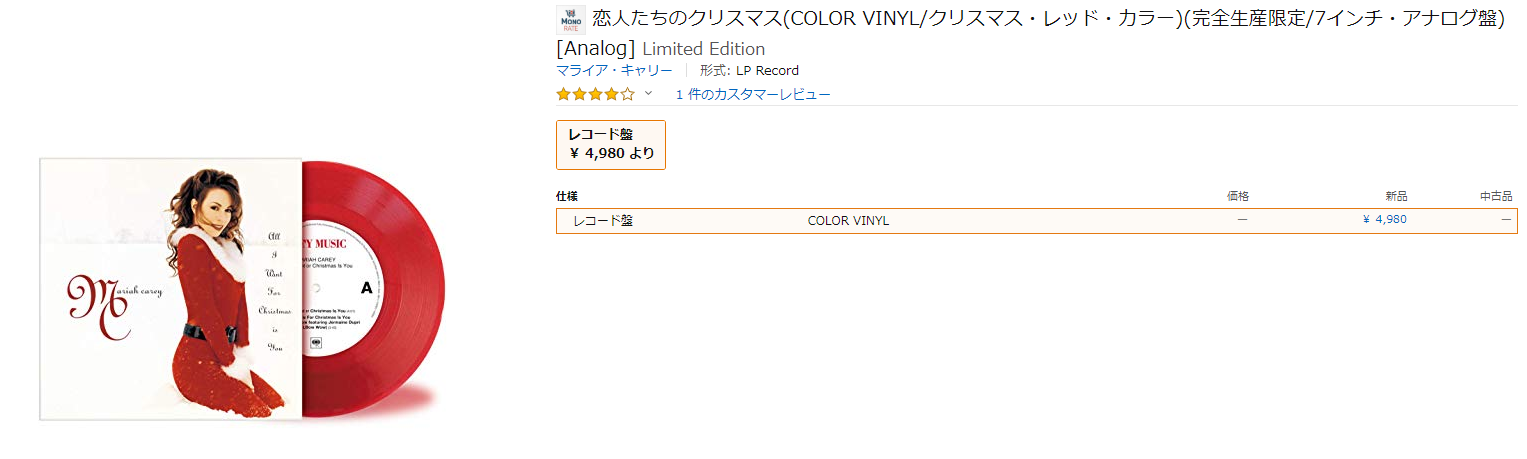The image size is (1527, 459).
Task: Click the 新品 column header
Action: 1394,196
